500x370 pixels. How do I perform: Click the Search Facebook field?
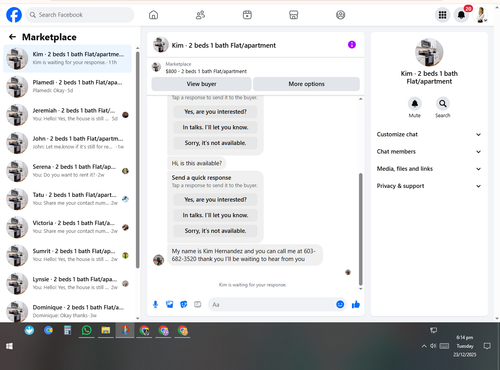pos(80,15)
